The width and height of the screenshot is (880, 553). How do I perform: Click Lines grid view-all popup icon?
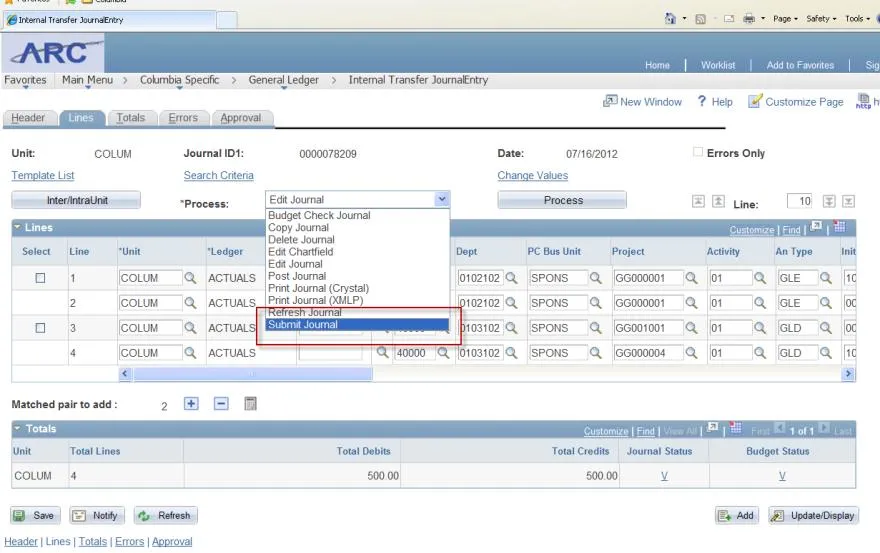(x=817, y=227)
